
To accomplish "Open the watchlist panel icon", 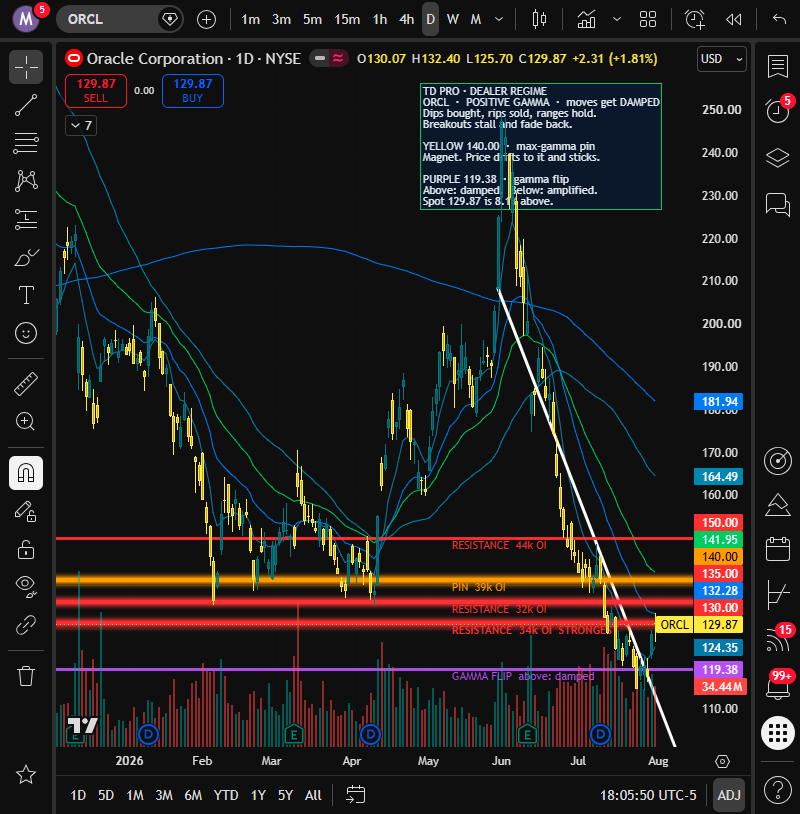I will (777, 66).
